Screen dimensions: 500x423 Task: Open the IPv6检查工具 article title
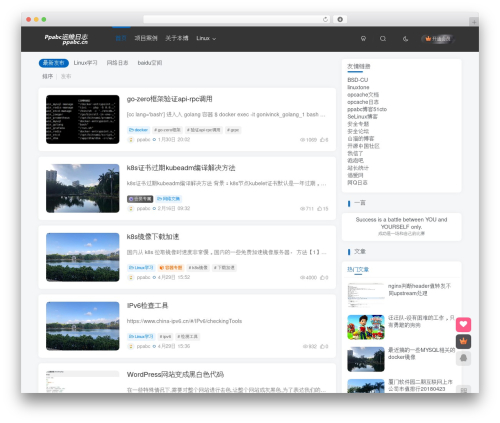[147, 306]
